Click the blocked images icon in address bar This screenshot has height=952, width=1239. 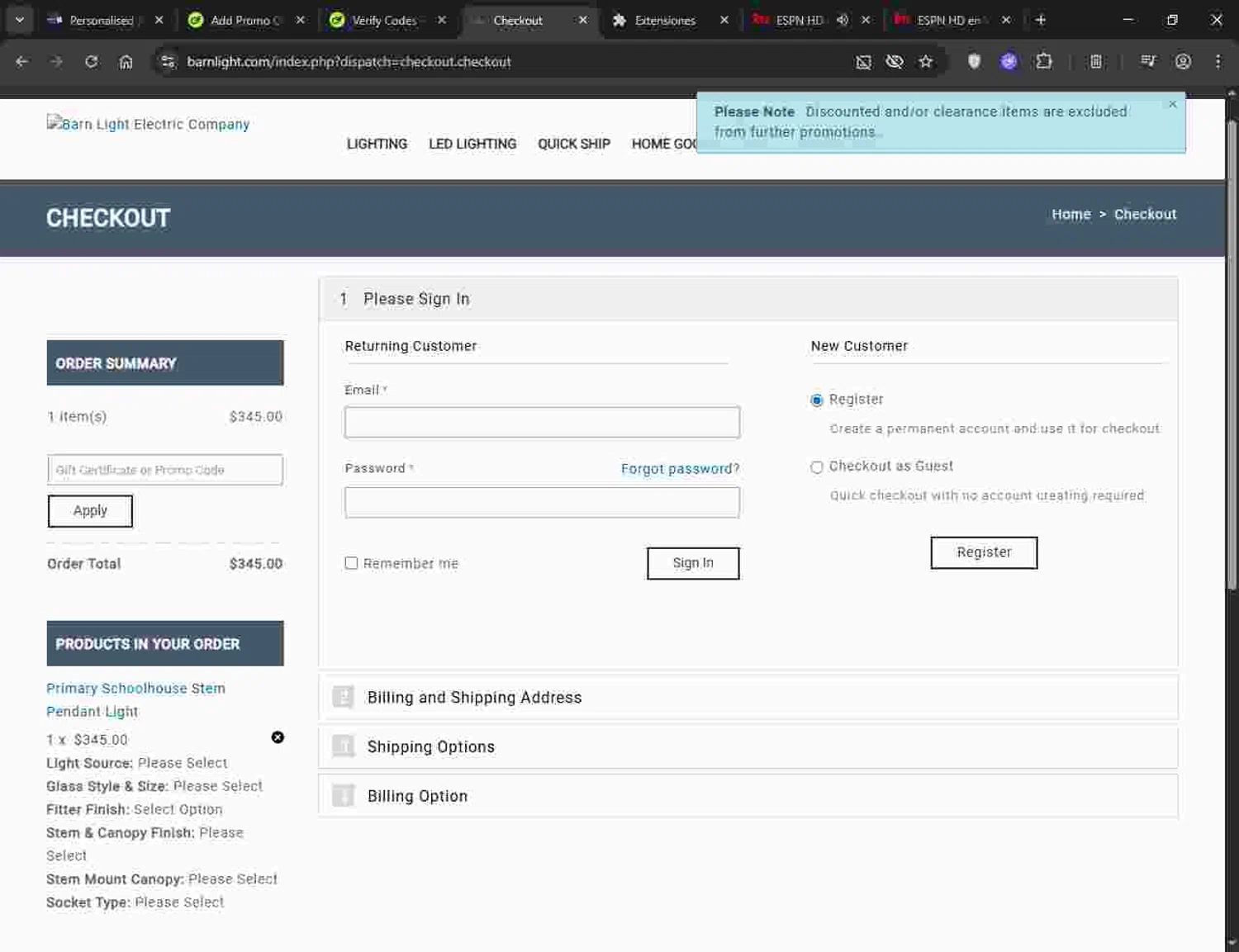click(x=863, y=62)
